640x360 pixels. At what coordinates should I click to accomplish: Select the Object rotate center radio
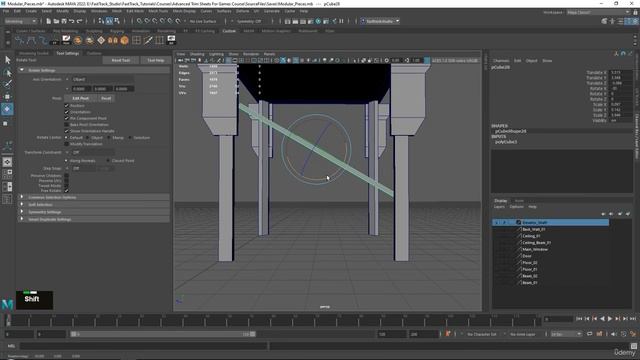[x=88, y=138]
